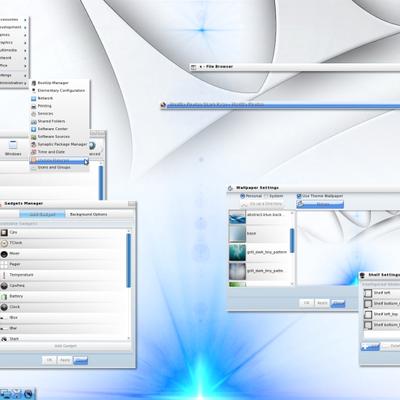Launch Elementary Configuration from the submenu

(59, 90)
